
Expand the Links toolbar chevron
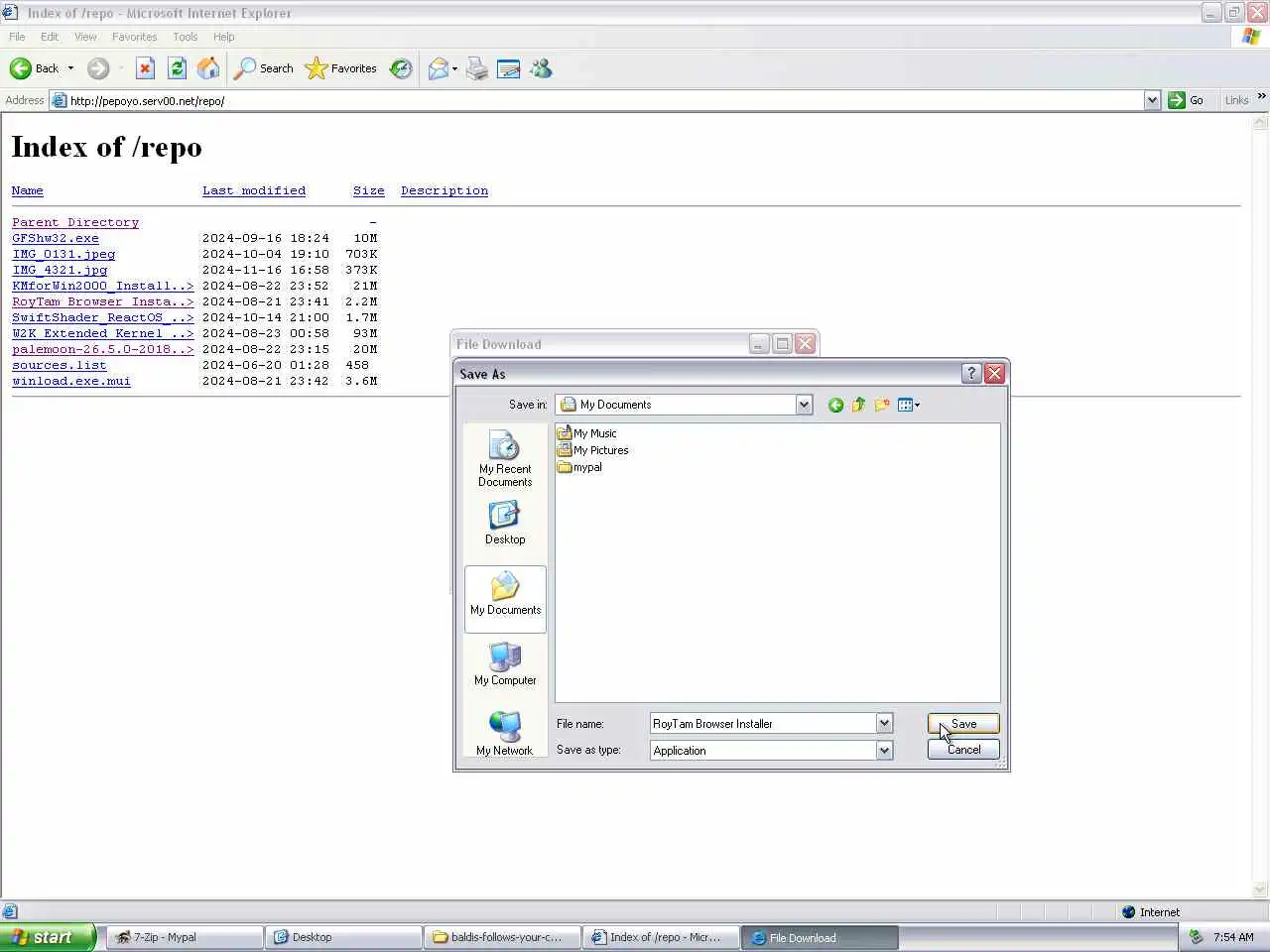click(x=1261, y=97)
